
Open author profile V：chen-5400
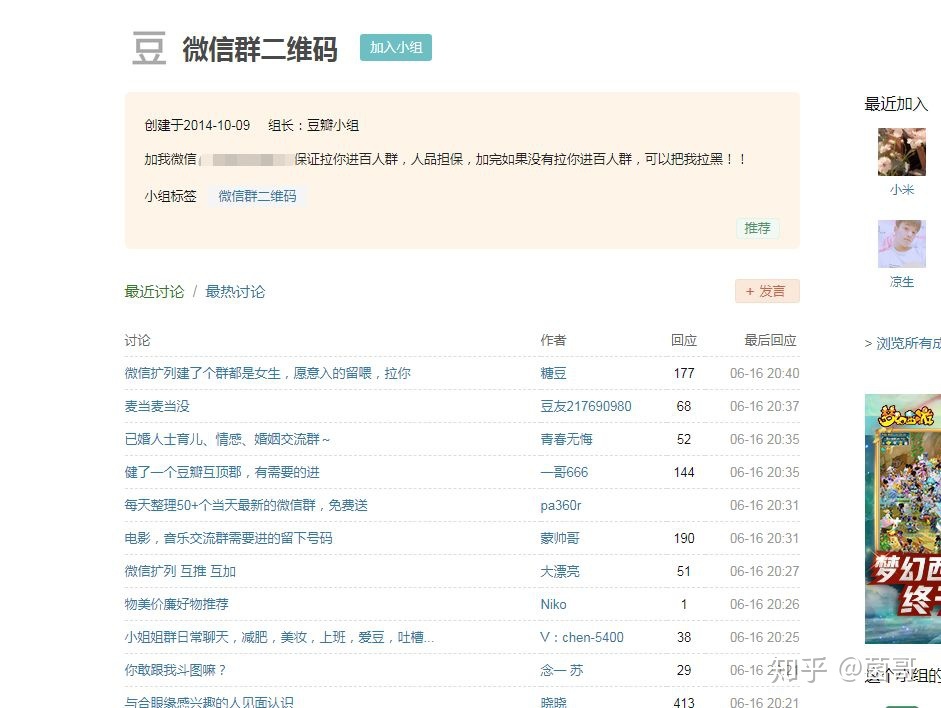tap(582, 637)
